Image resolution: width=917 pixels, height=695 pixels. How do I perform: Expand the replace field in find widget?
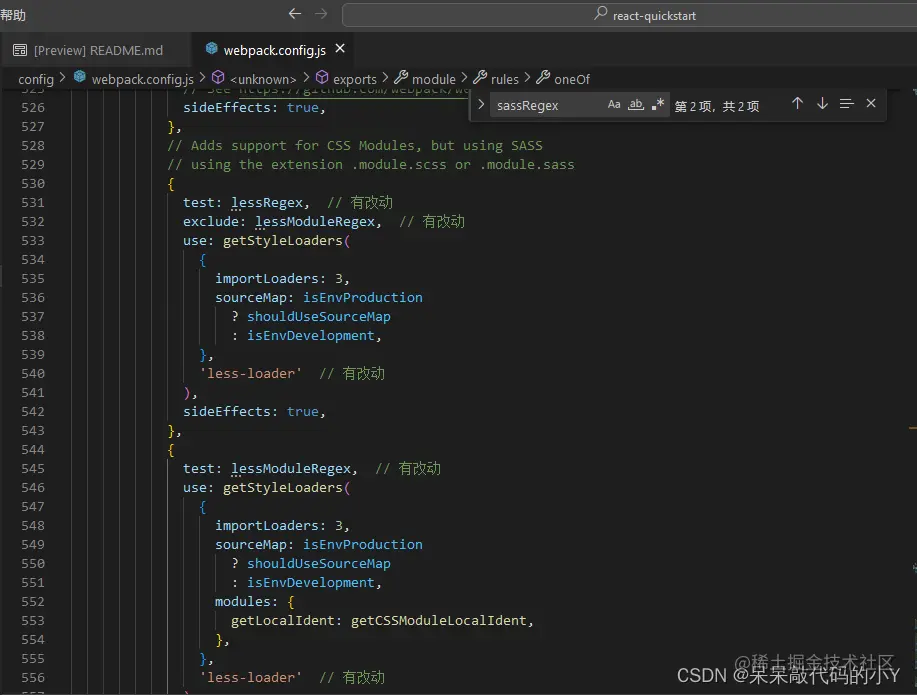click(481, 105)
